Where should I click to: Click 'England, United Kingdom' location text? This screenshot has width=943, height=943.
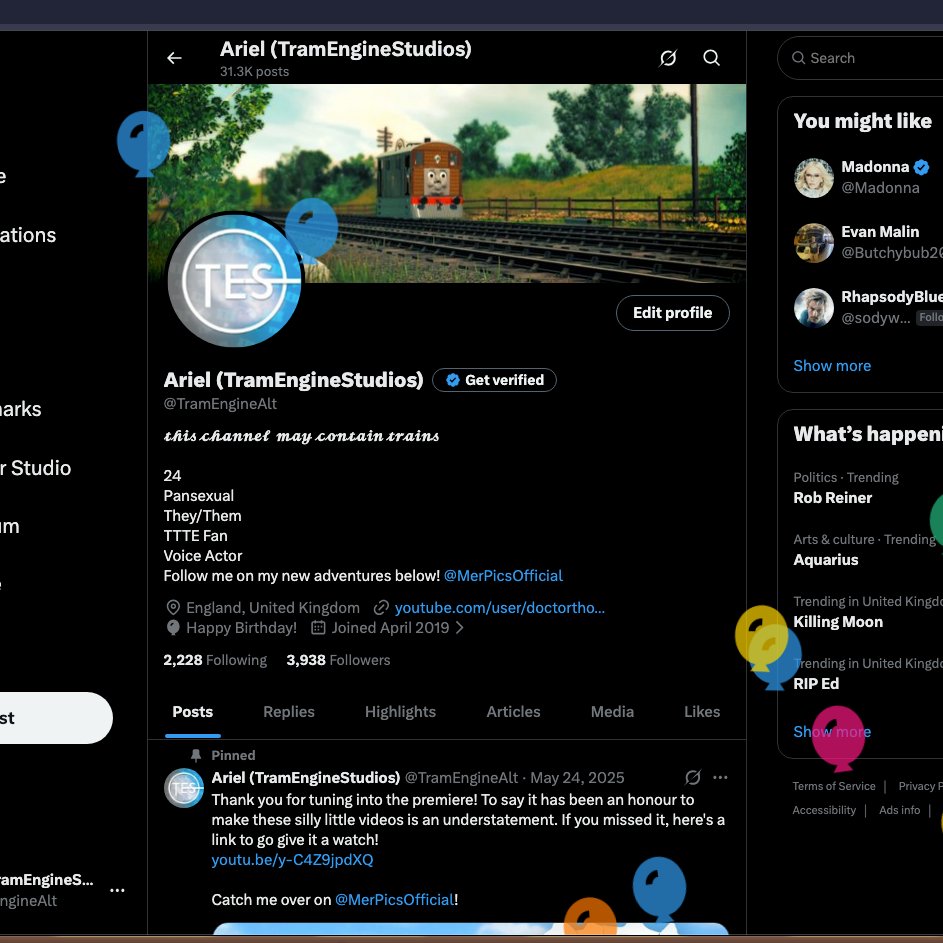(x=273, y=607)
